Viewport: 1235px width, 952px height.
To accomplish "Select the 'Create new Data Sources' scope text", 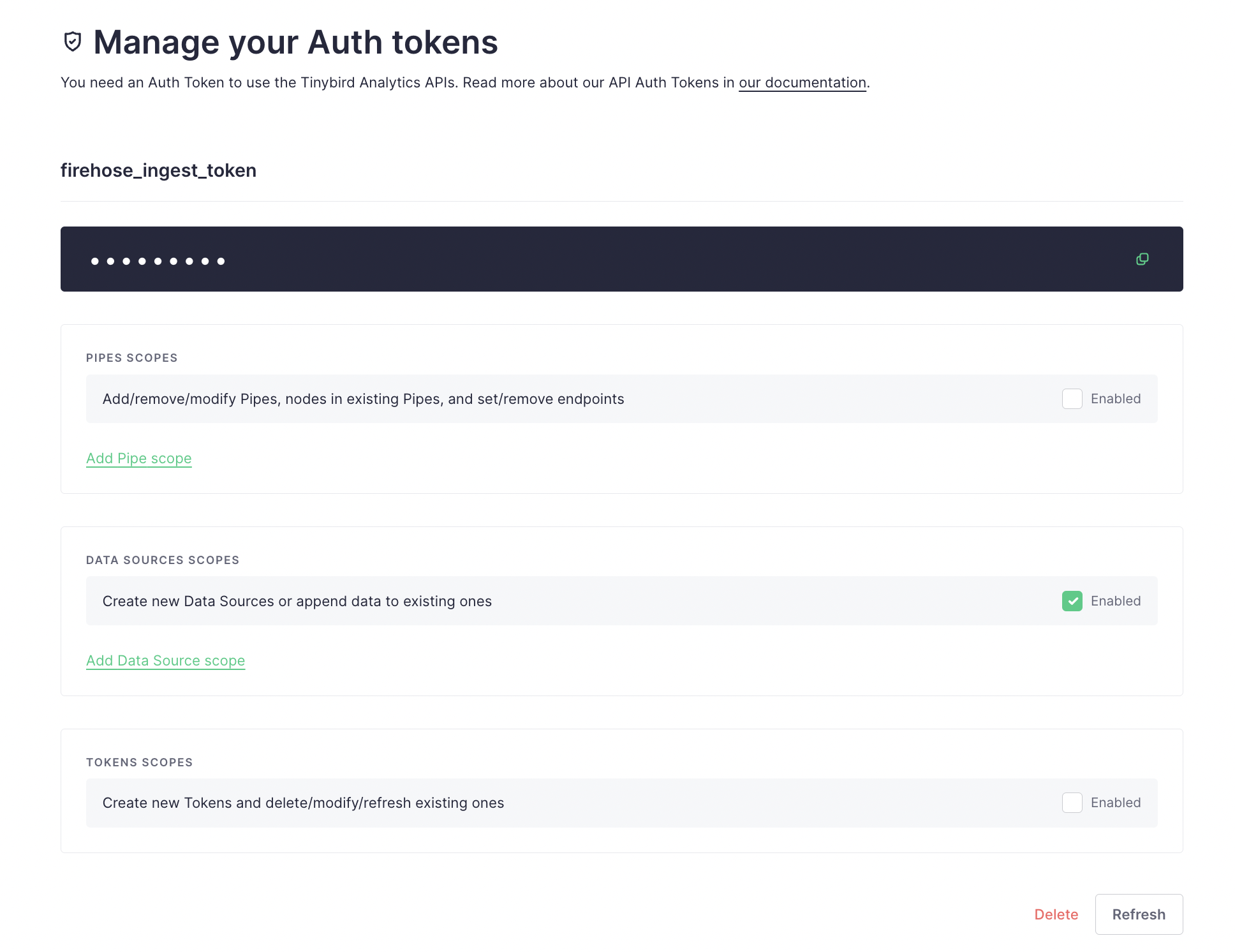I will click(x=297, y=602).
